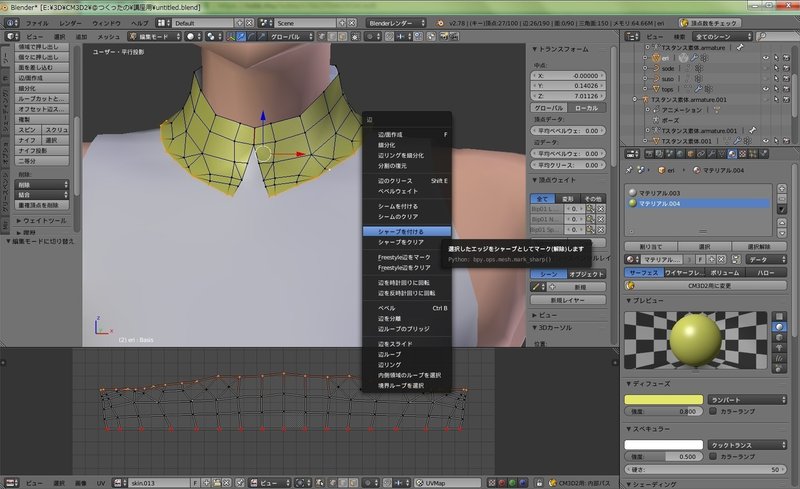Viewport: 800px width, 489px height.
Task: Click the snap magnet icon in 3D header
Action: coord(390,37)
